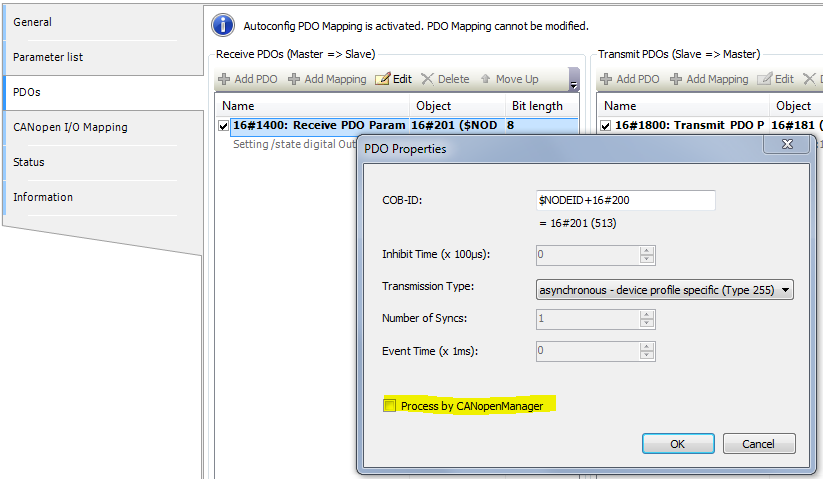Increase Number of Syncs with up arrow
The width and height of the screenshot is (823, 479).
coord(647,315)
